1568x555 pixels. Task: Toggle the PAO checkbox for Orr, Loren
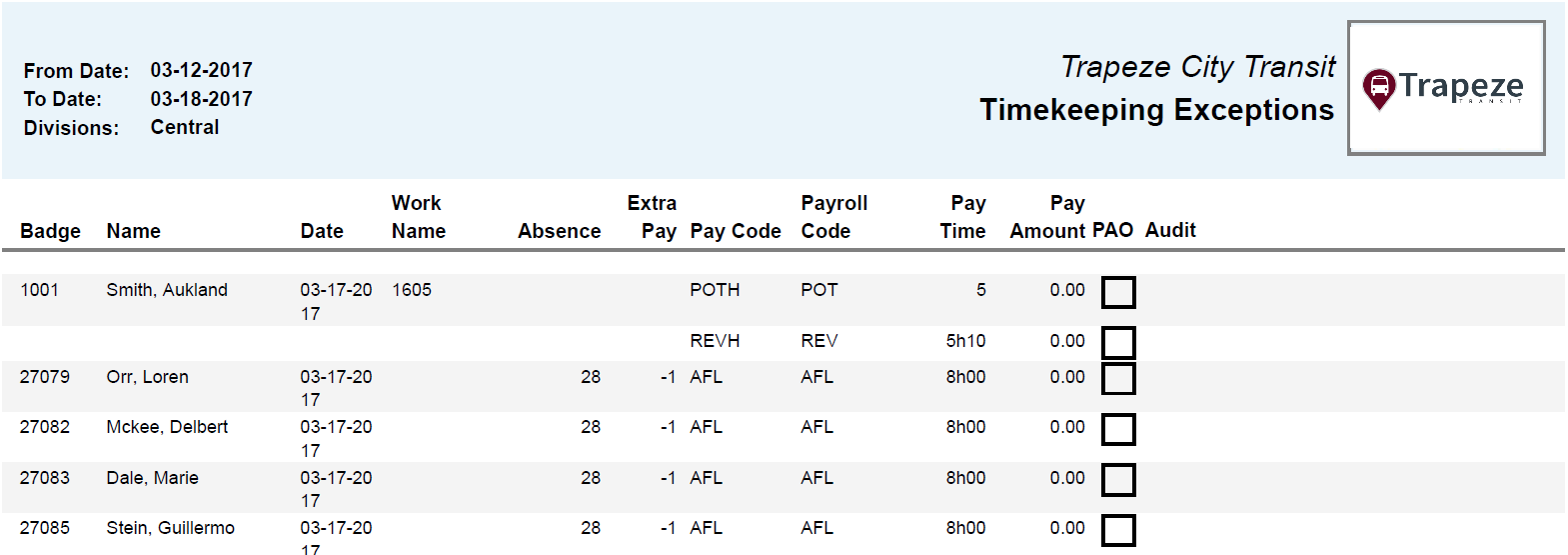1117,379
